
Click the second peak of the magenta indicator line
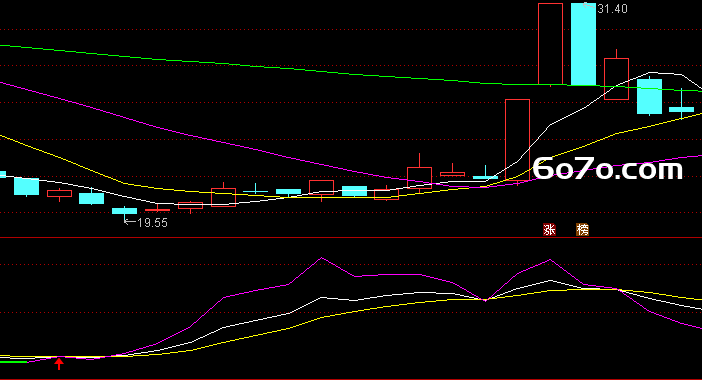(x=550, y=260)
